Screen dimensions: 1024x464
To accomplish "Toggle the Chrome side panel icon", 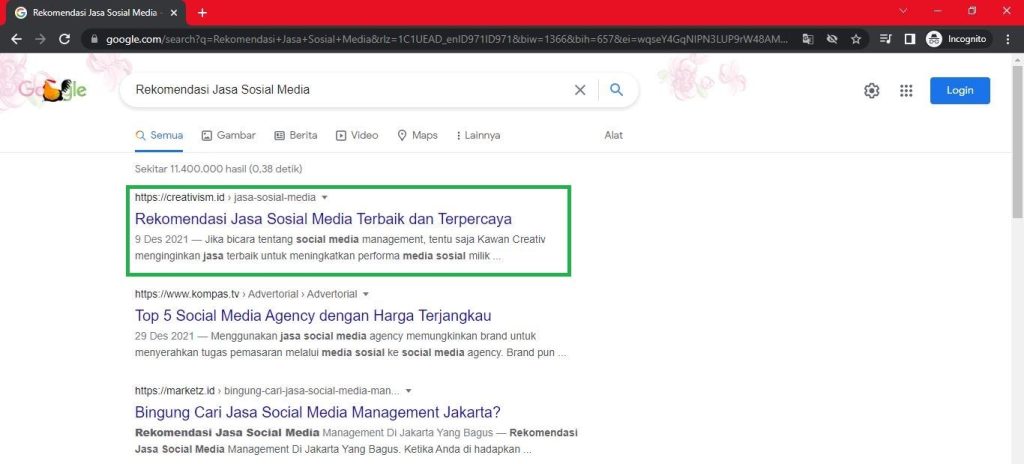I will coord(909,39).
